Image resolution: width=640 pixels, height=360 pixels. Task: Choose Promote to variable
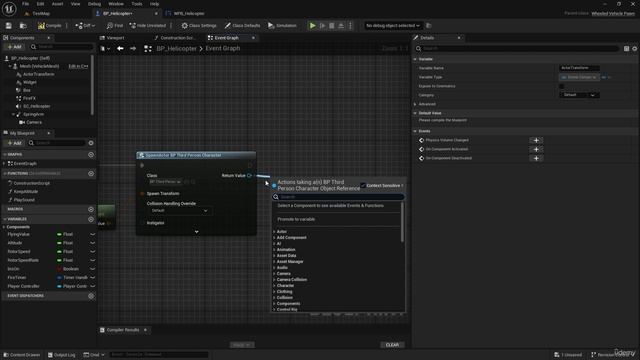296,219
